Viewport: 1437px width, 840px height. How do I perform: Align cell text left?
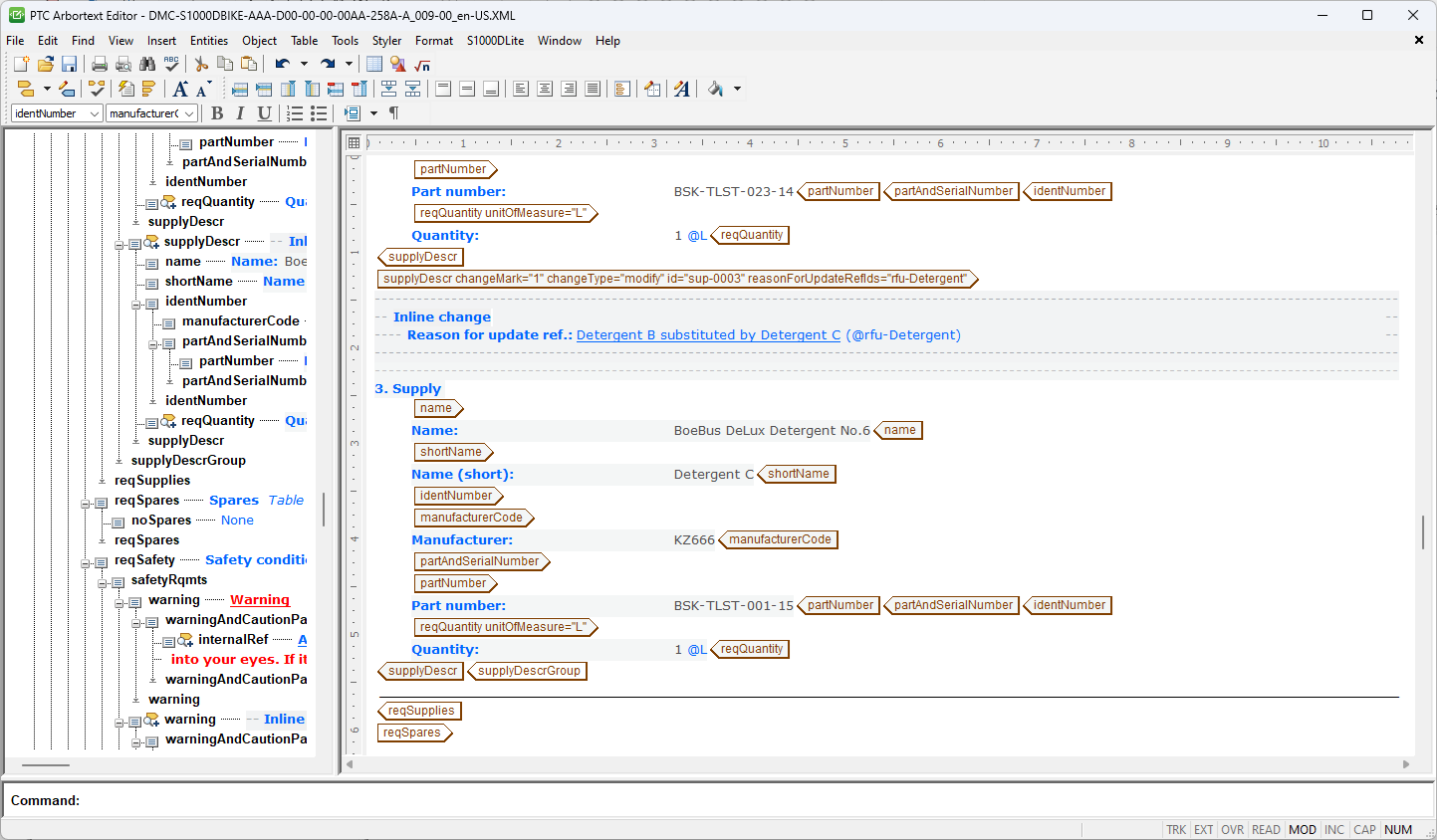coord(521,89)
